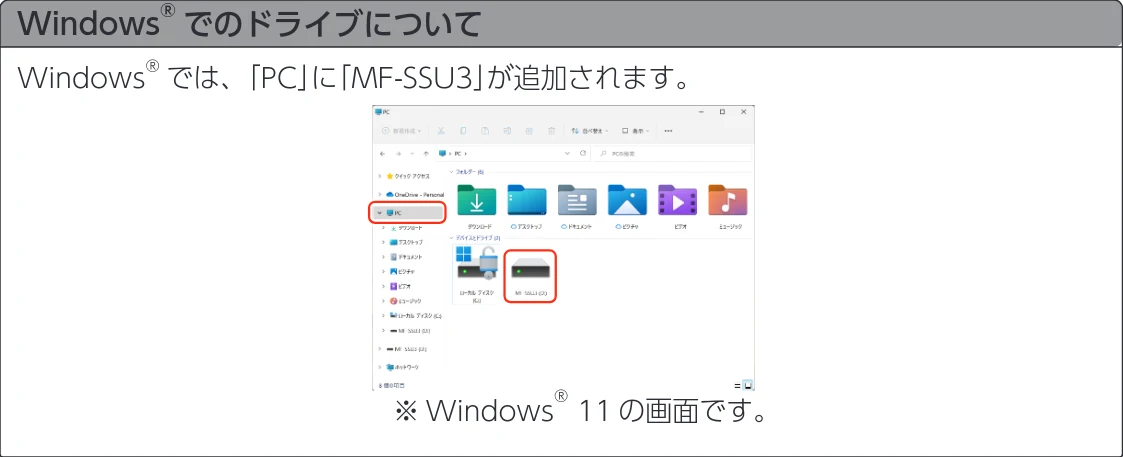Select the ローカル ディスク (C:) drive icon
The height and width of the screenshot is (457, 1123).
click(476, 265)
